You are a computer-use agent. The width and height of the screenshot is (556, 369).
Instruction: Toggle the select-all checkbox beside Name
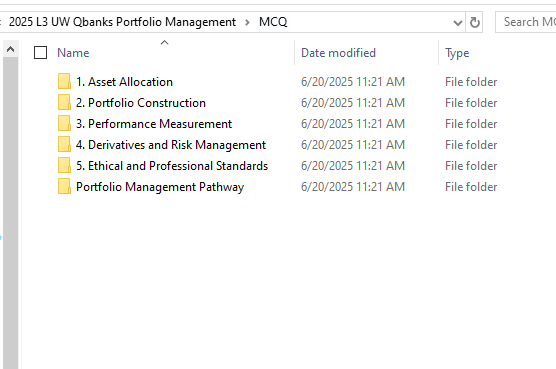(40, 53)
